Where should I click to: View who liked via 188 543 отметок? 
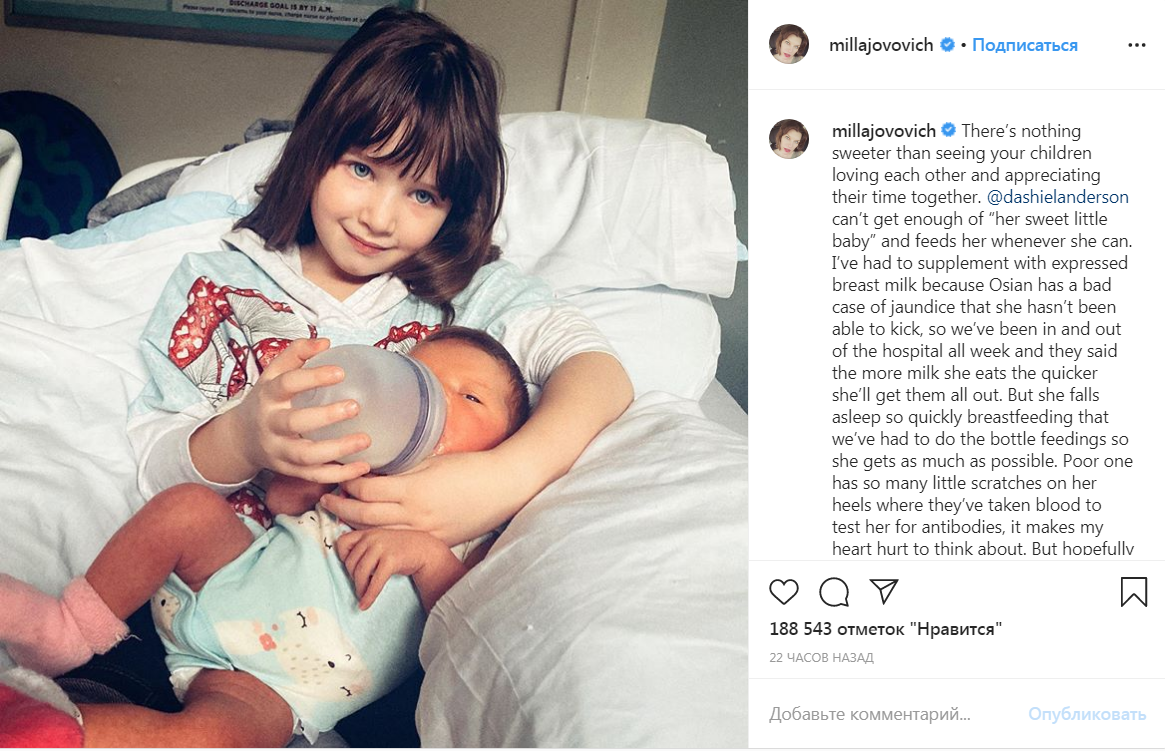click(886, 629)
